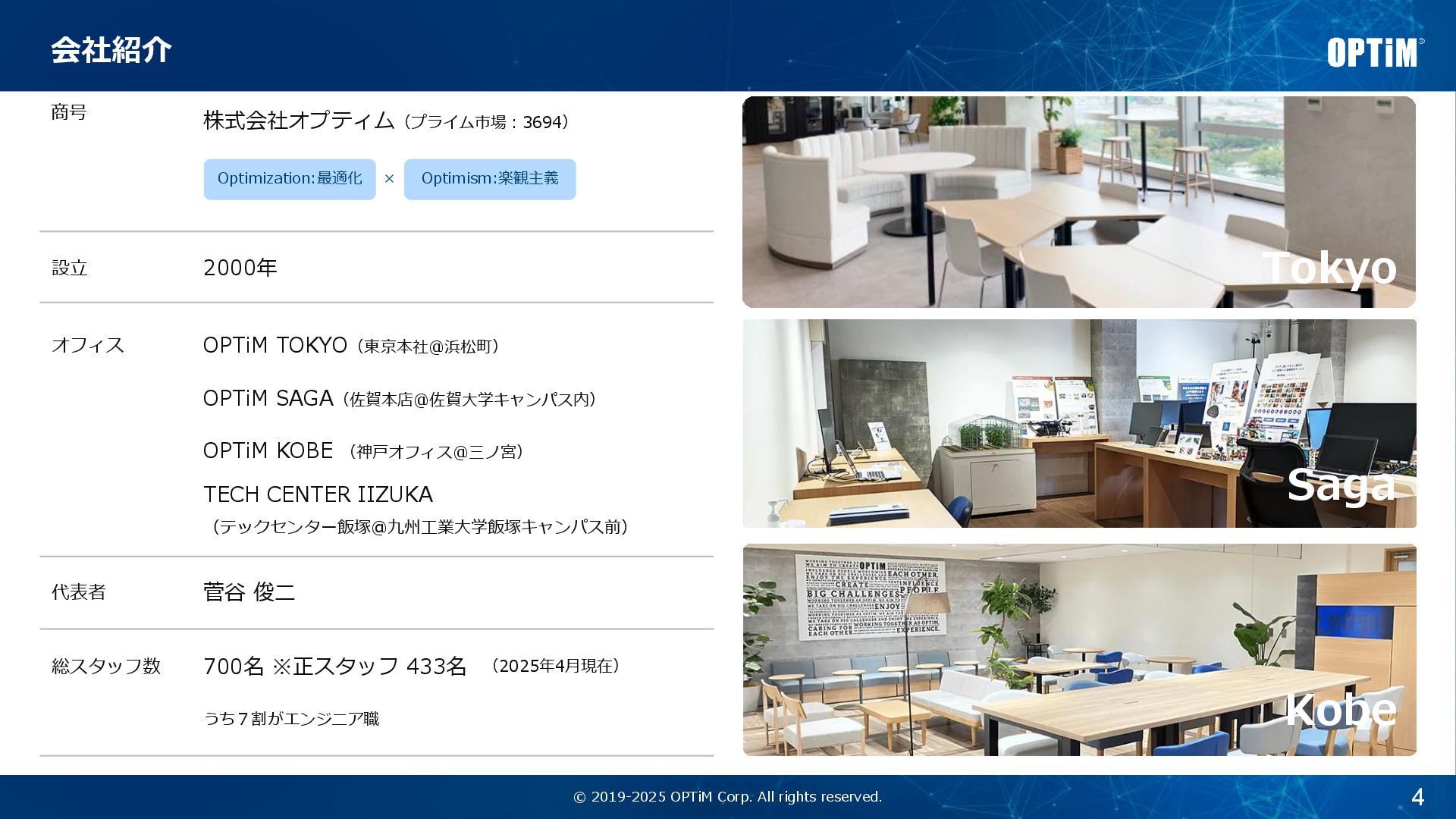
Task: Click the Kobe caption on photo
Action: click(1340, 710)
